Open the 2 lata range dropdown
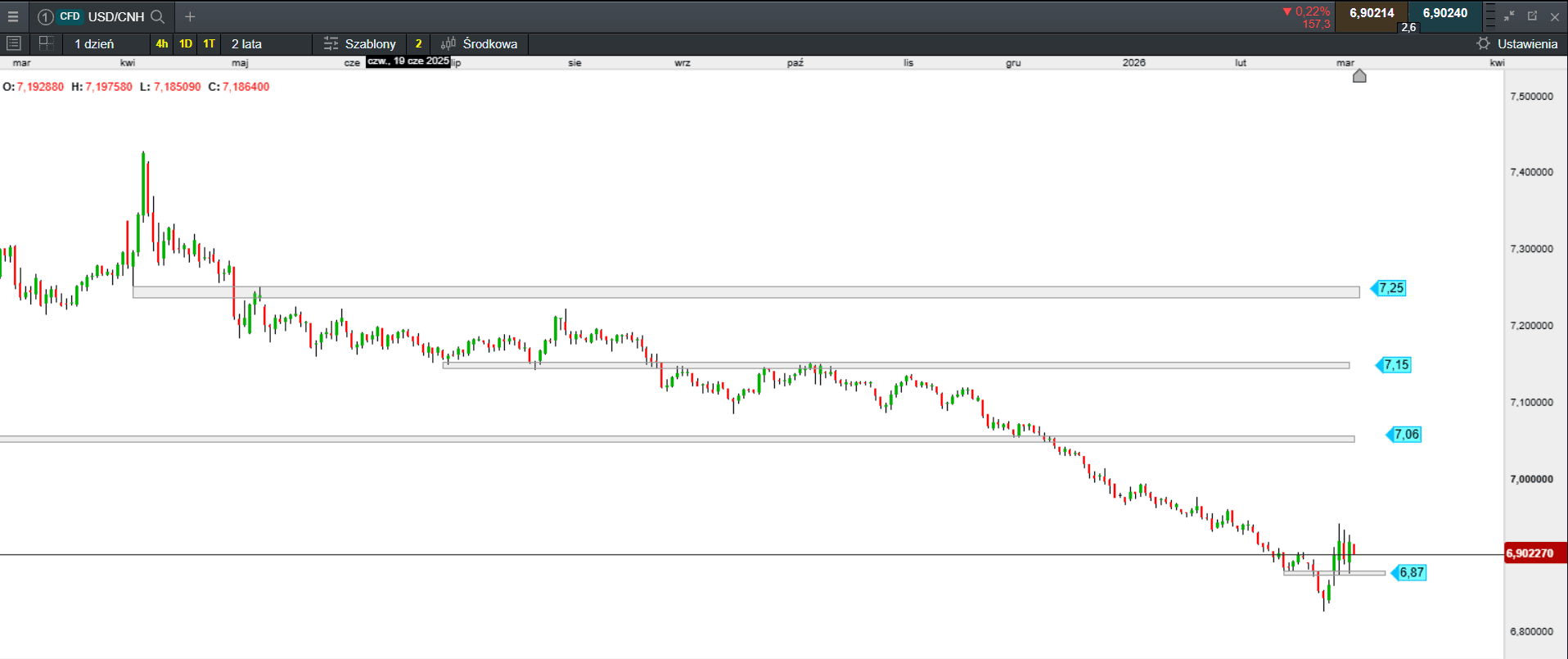 (266, 43)
